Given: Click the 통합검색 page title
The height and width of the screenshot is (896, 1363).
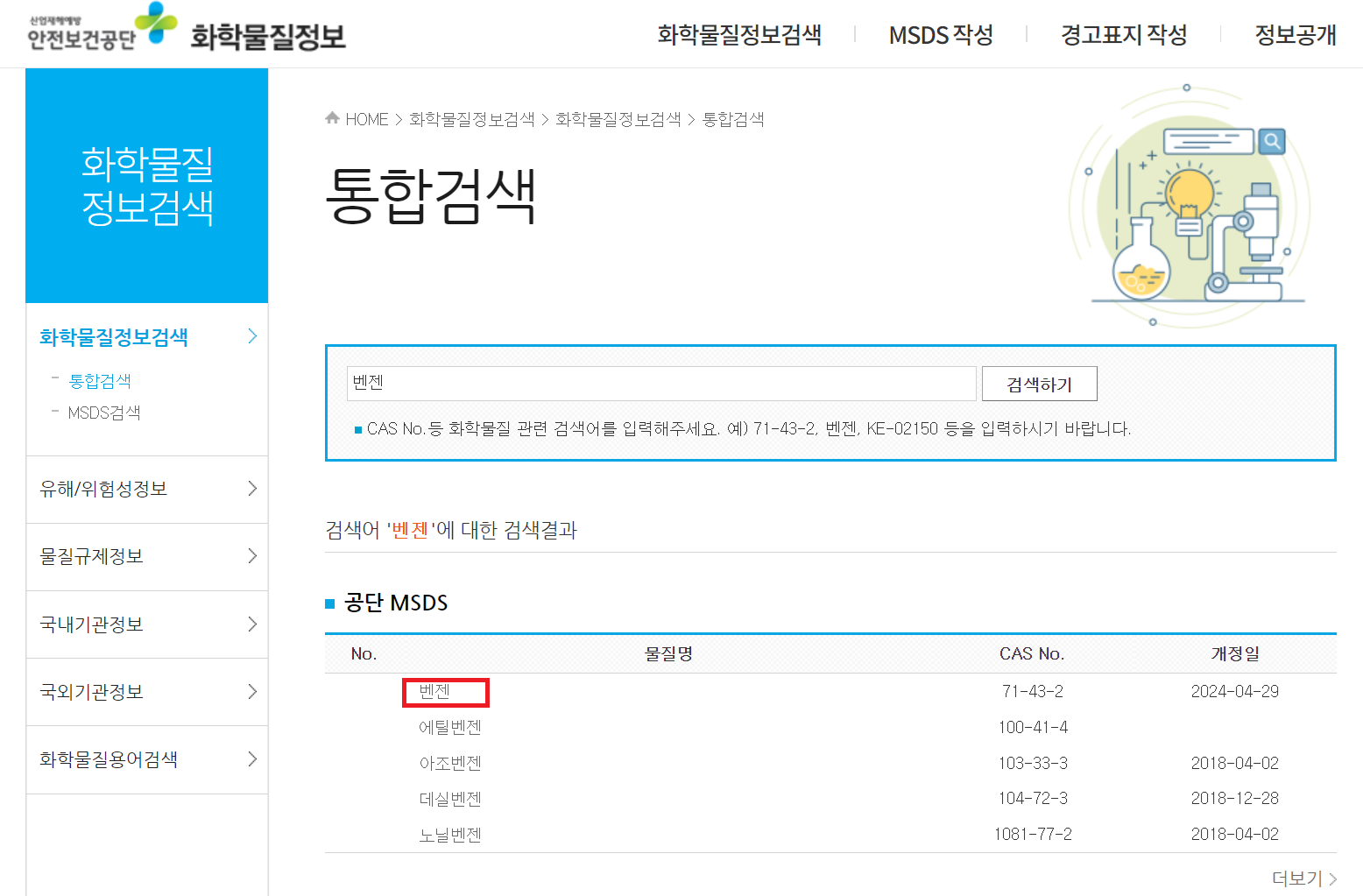Looking at the screenshot, I should (431, 194).
